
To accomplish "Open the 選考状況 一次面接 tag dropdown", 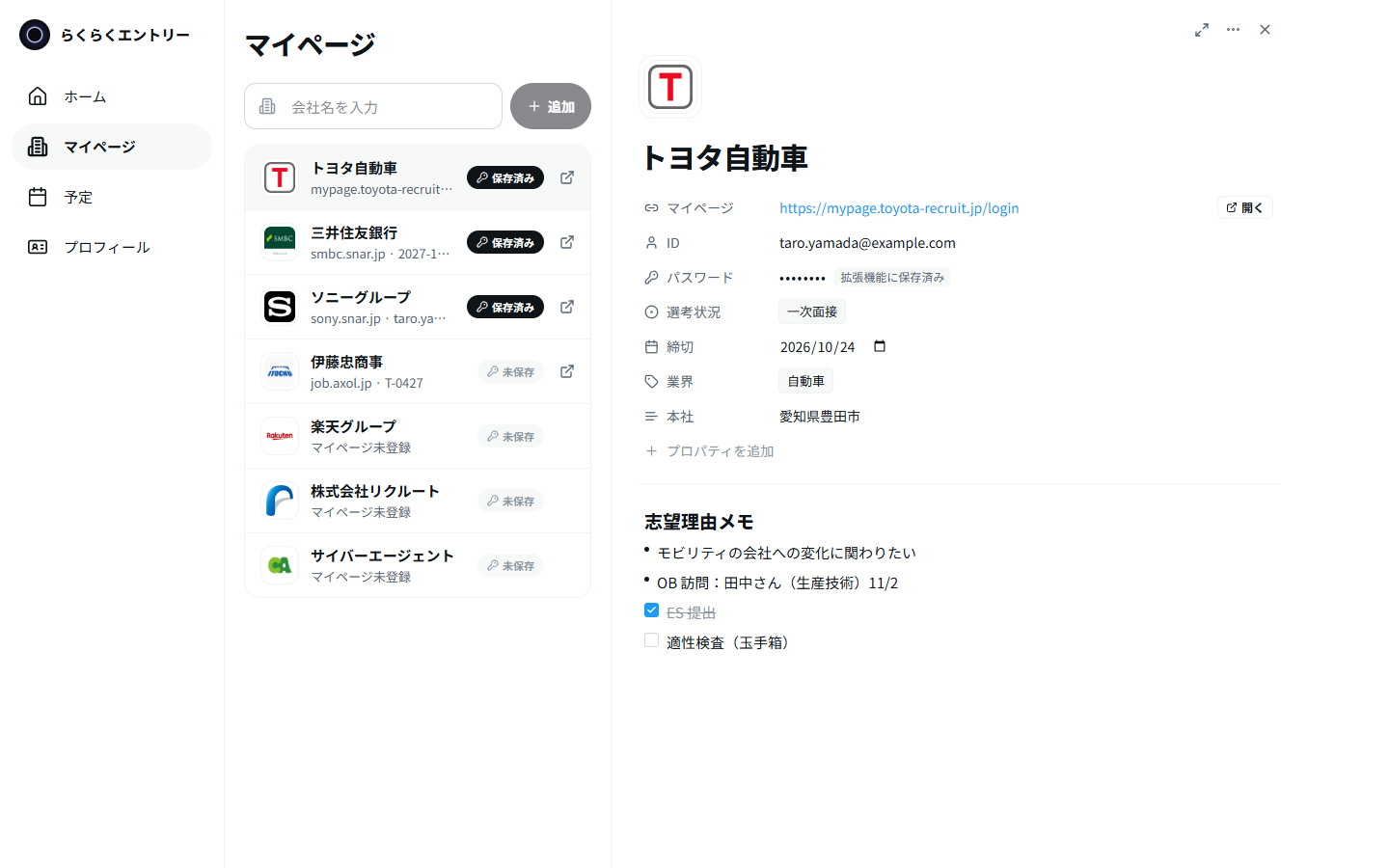I will click(x=812, y=312).
